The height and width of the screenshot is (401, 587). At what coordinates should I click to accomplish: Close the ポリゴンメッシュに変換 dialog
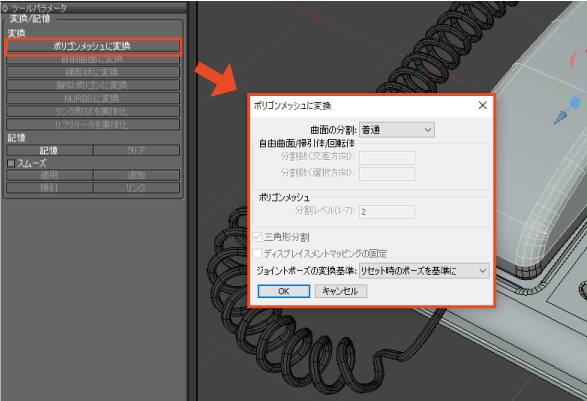(x=483, y=106)
